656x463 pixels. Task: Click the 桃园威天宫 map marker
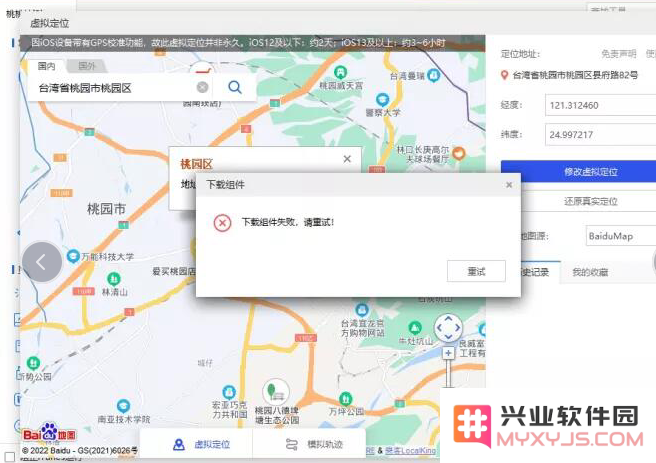click(x=341, y=72)
